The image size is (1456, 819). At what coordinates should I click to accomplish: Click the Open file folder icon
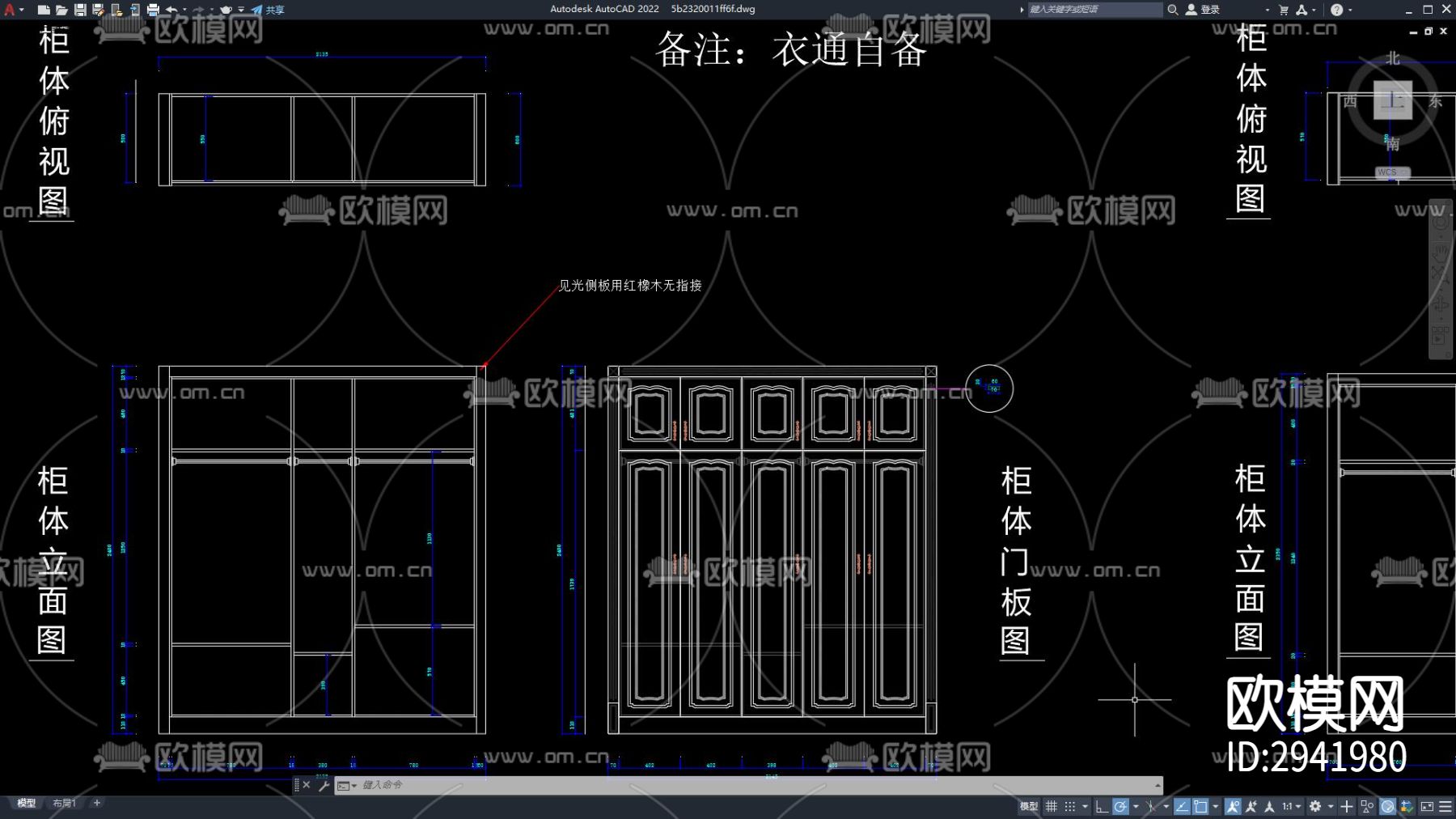62,10
